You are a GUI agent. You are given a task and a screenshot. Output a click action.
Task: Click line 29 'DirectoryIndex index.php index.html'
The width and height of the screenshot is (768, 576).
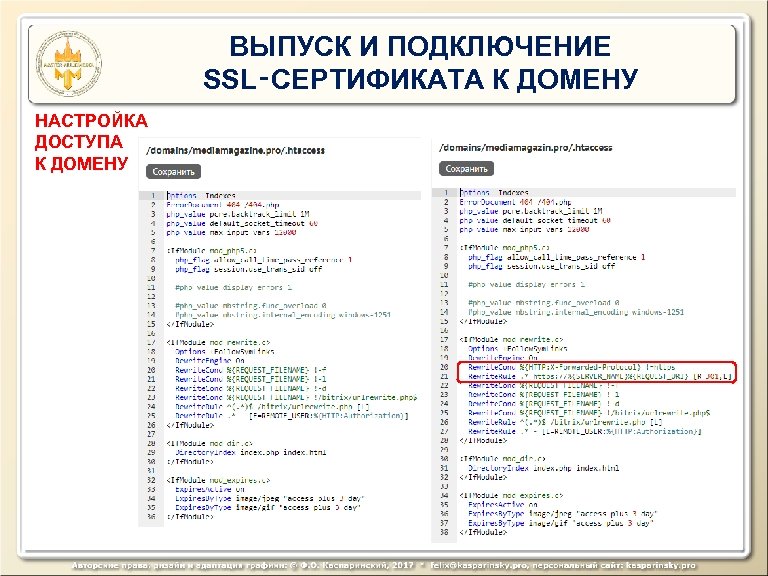[251, 453]
